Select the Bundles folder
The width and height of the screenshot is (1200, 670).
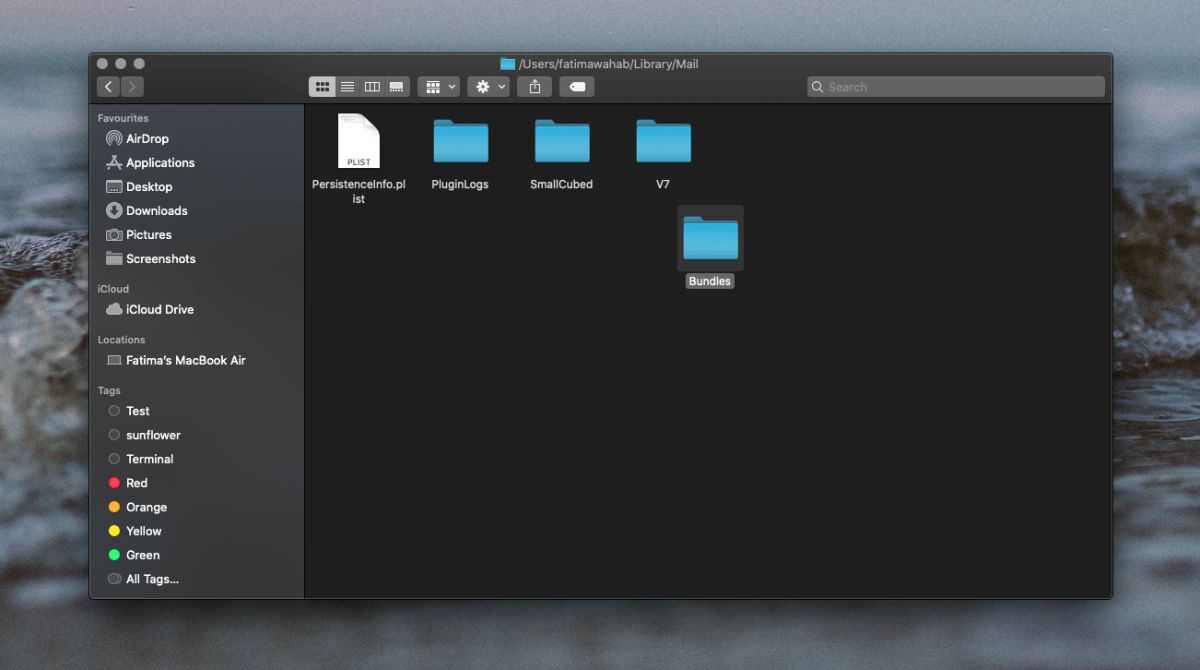710,248
